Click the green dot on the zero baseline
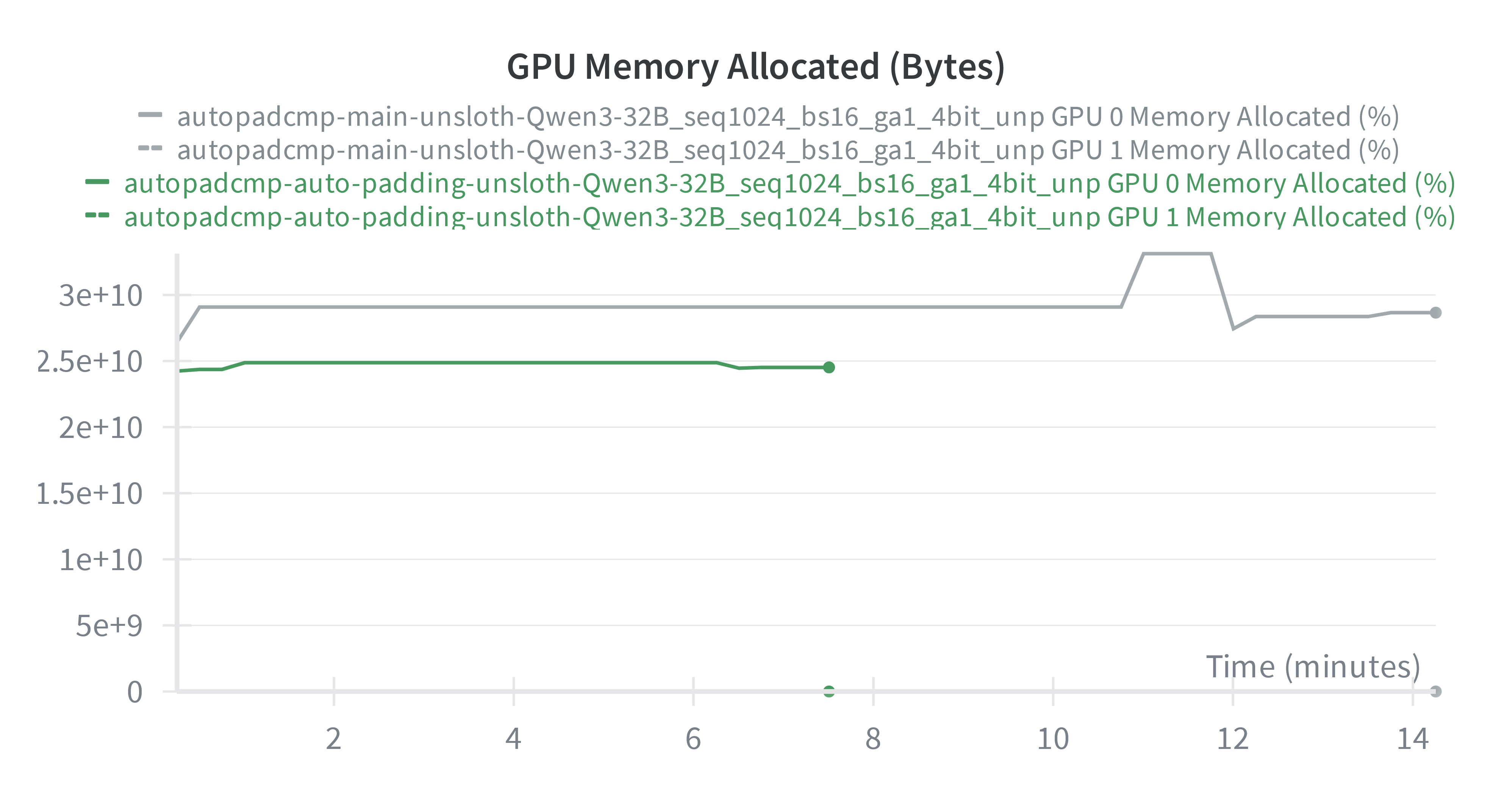This screenshot has height=794, width=1512. [829, 691]
